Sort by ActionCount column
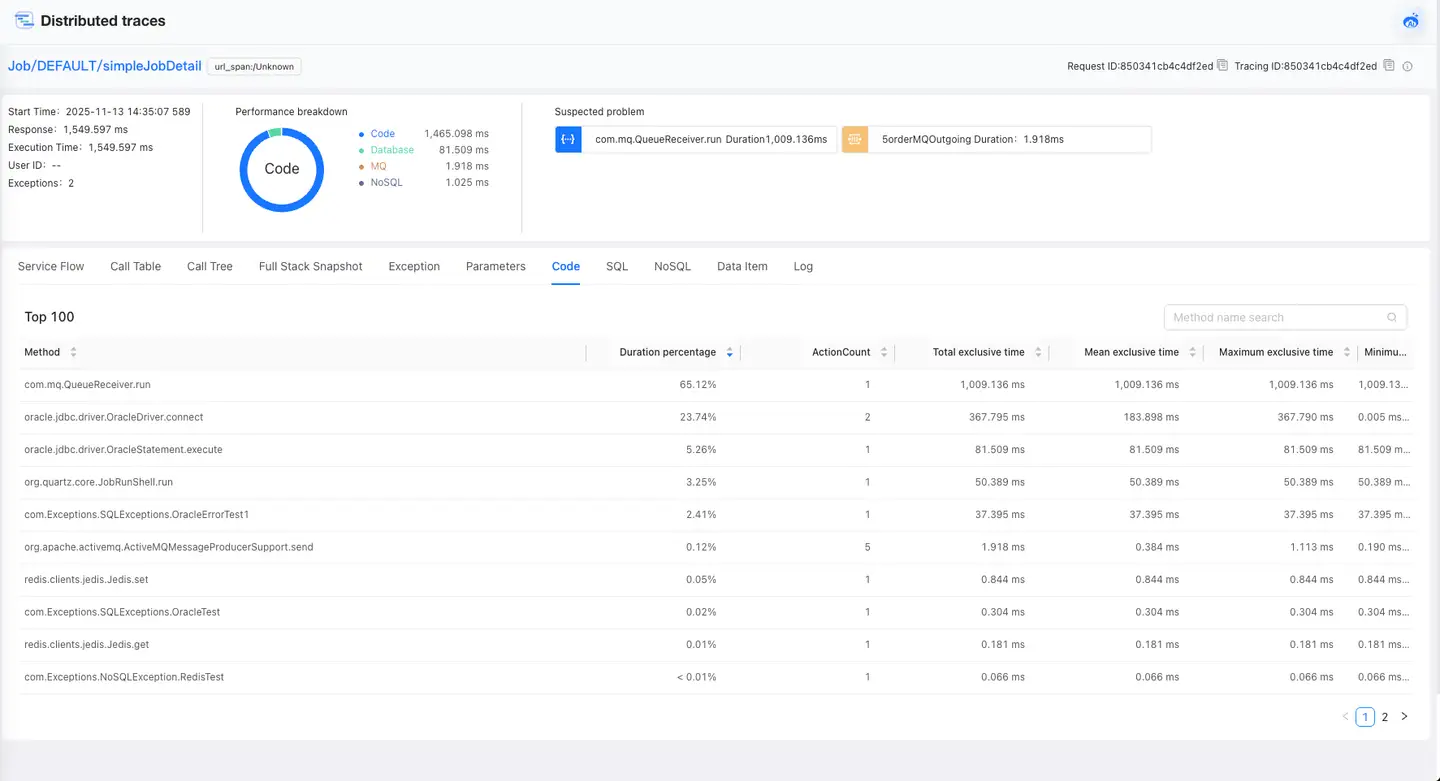This screenshot has width=1440, height=781. (x=883, y=353)
